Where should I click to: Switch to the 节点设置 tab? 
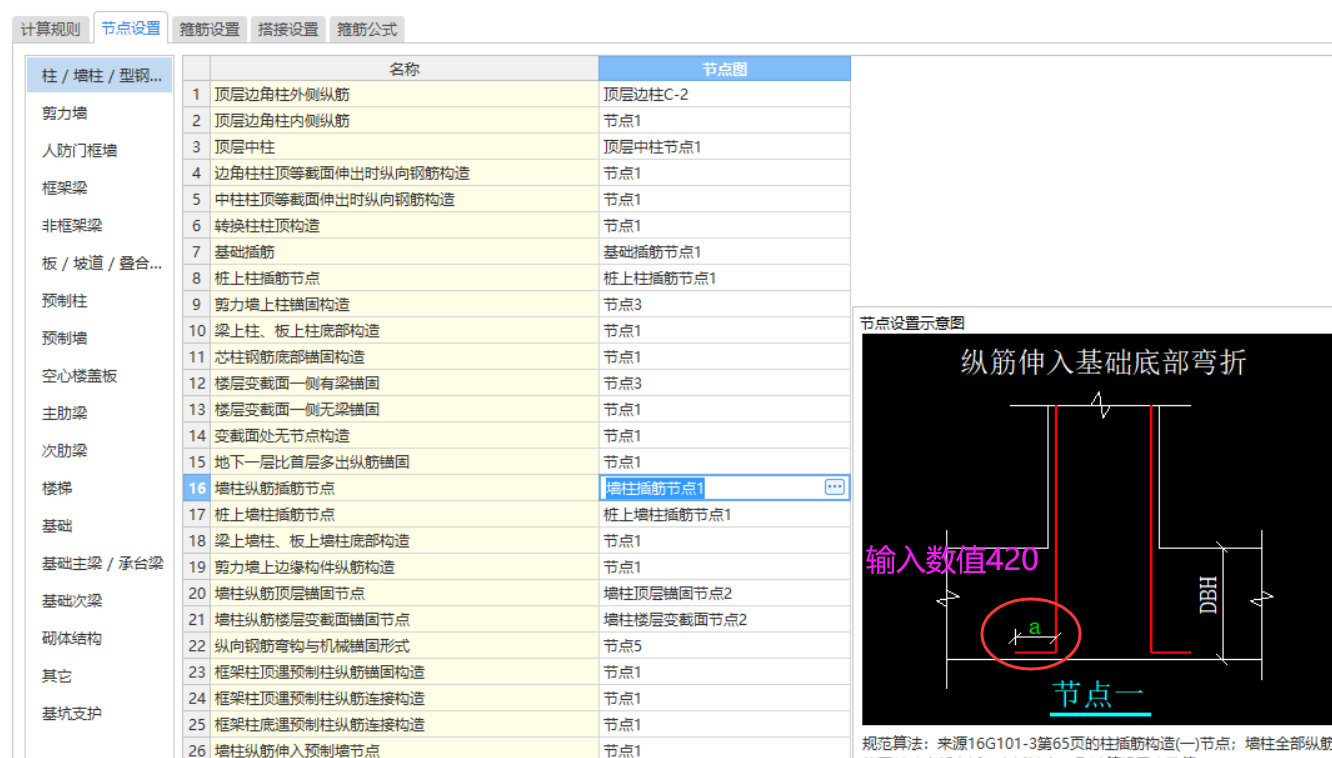pos(131,28)
